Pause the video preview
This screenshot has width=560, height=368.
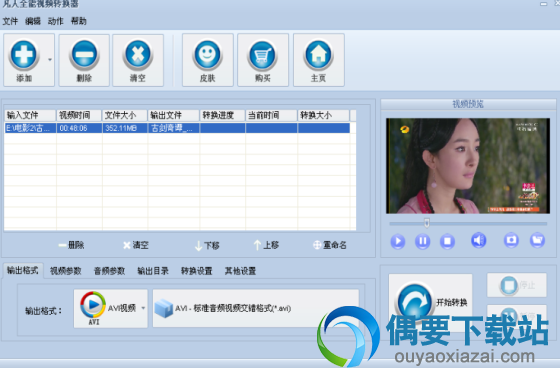click(422, 242)
